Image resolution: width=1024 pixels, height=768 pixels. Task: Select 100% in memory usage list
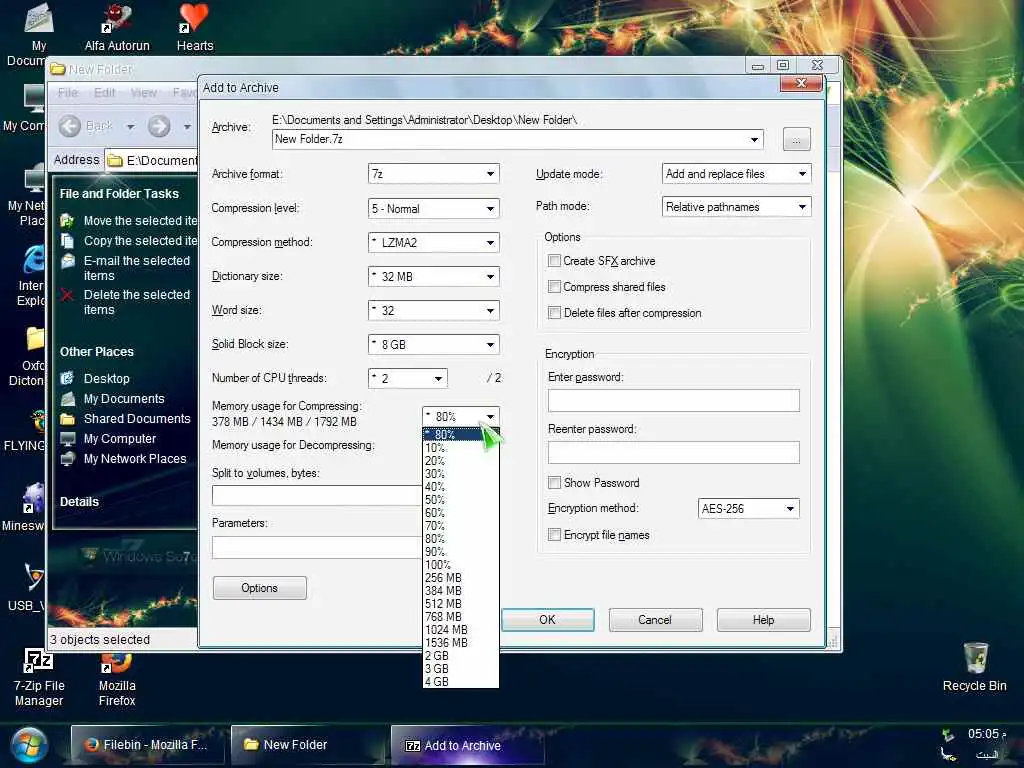pos(461,565)
